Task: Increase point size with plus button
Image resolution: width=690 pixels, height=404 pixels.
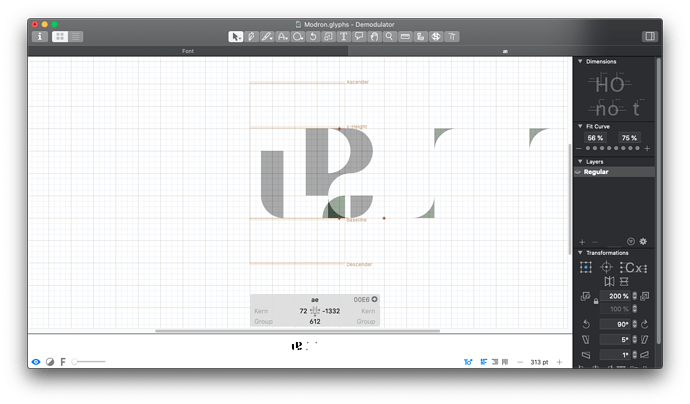Action: pos(559,362)
